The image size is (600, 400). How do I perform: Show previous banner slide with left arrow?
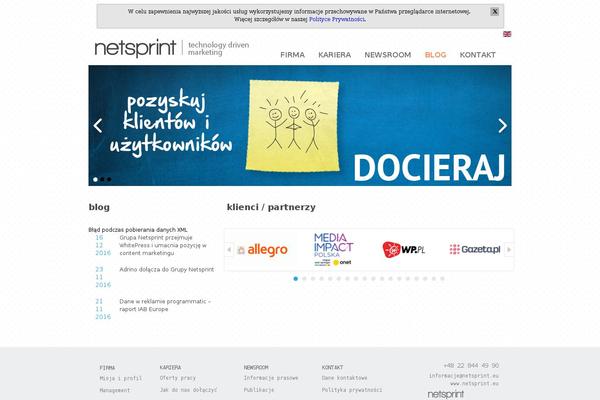pyautogui.click(x=98, y=126)
